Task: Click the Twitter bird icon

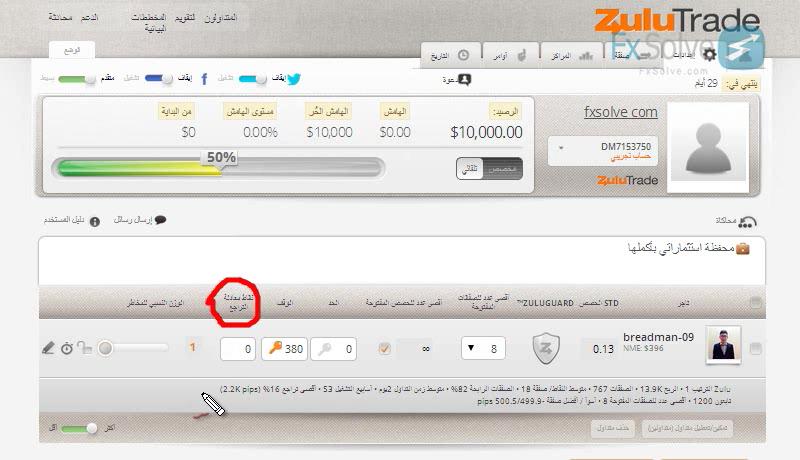Action: point(294,79)
